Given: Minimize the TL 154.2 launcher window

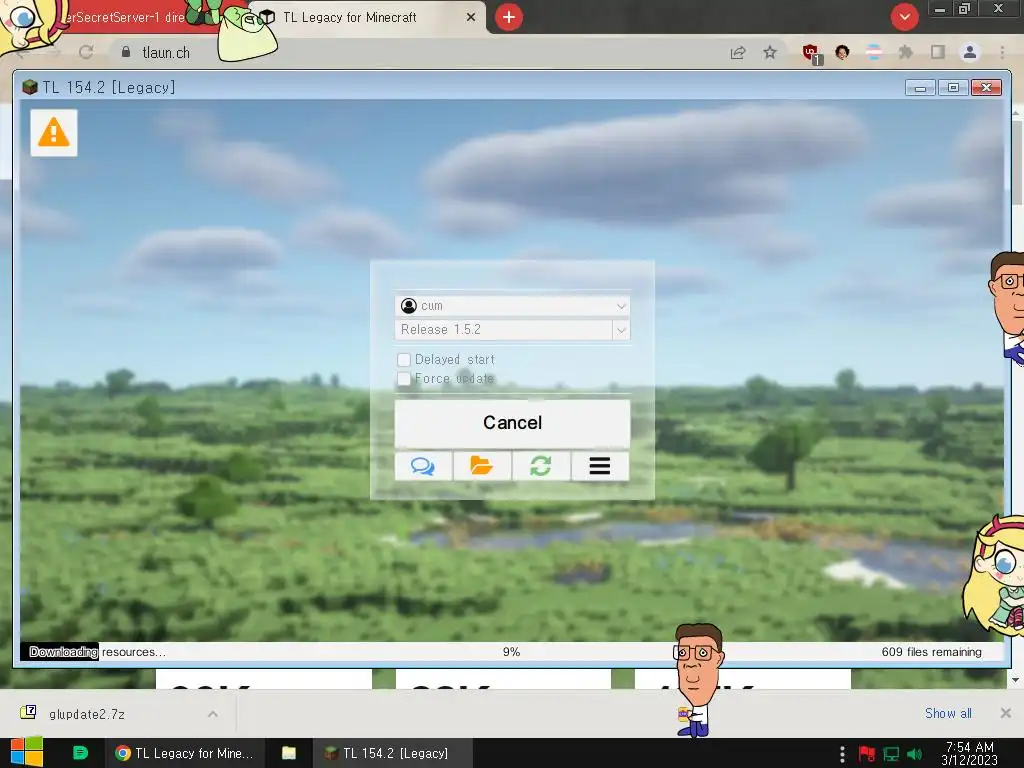Looking at the screenshot, I should point(920,88).
